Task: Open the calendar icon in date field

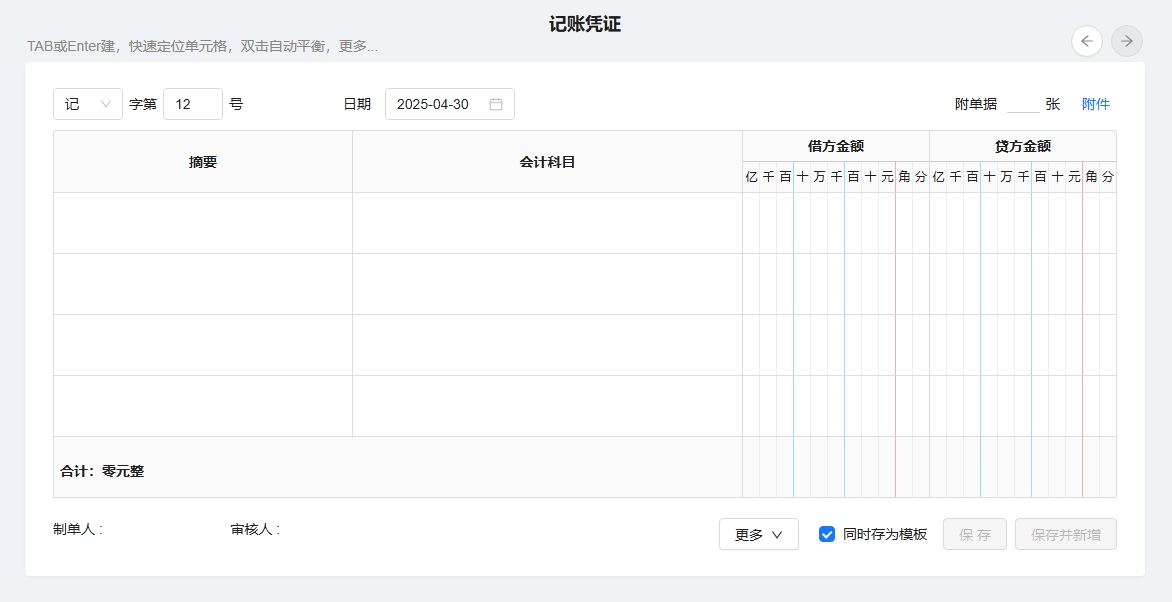Action: pos(496,104)
